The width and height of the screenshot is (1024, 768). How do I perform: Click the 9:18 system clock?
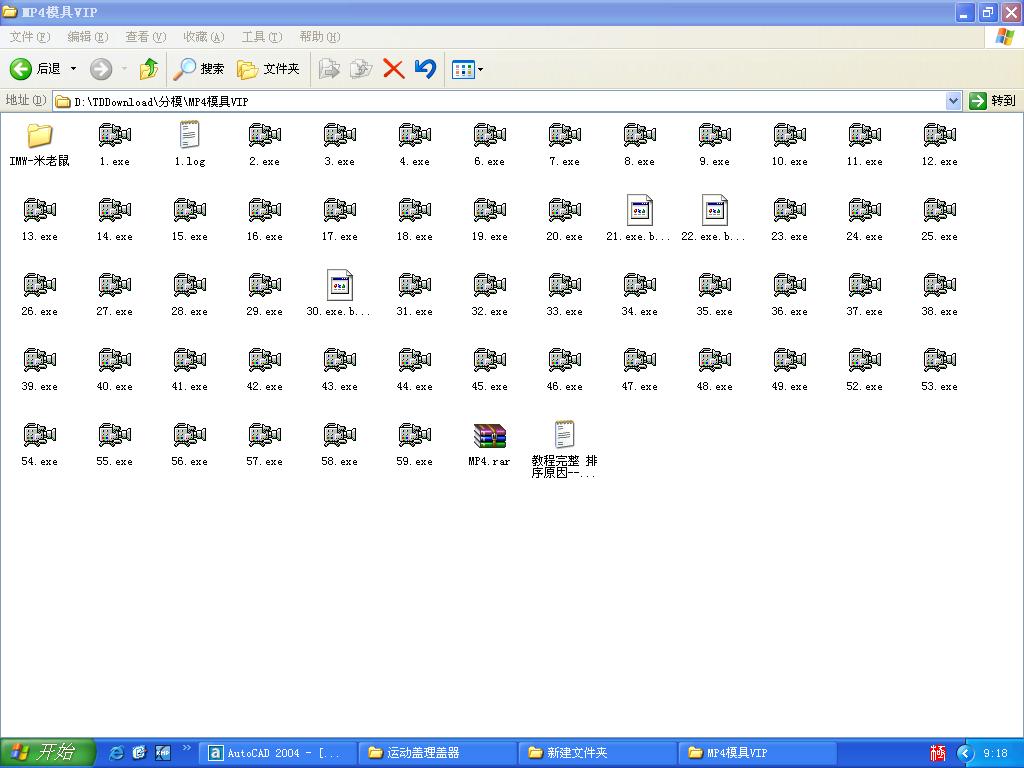click(995, 753)
